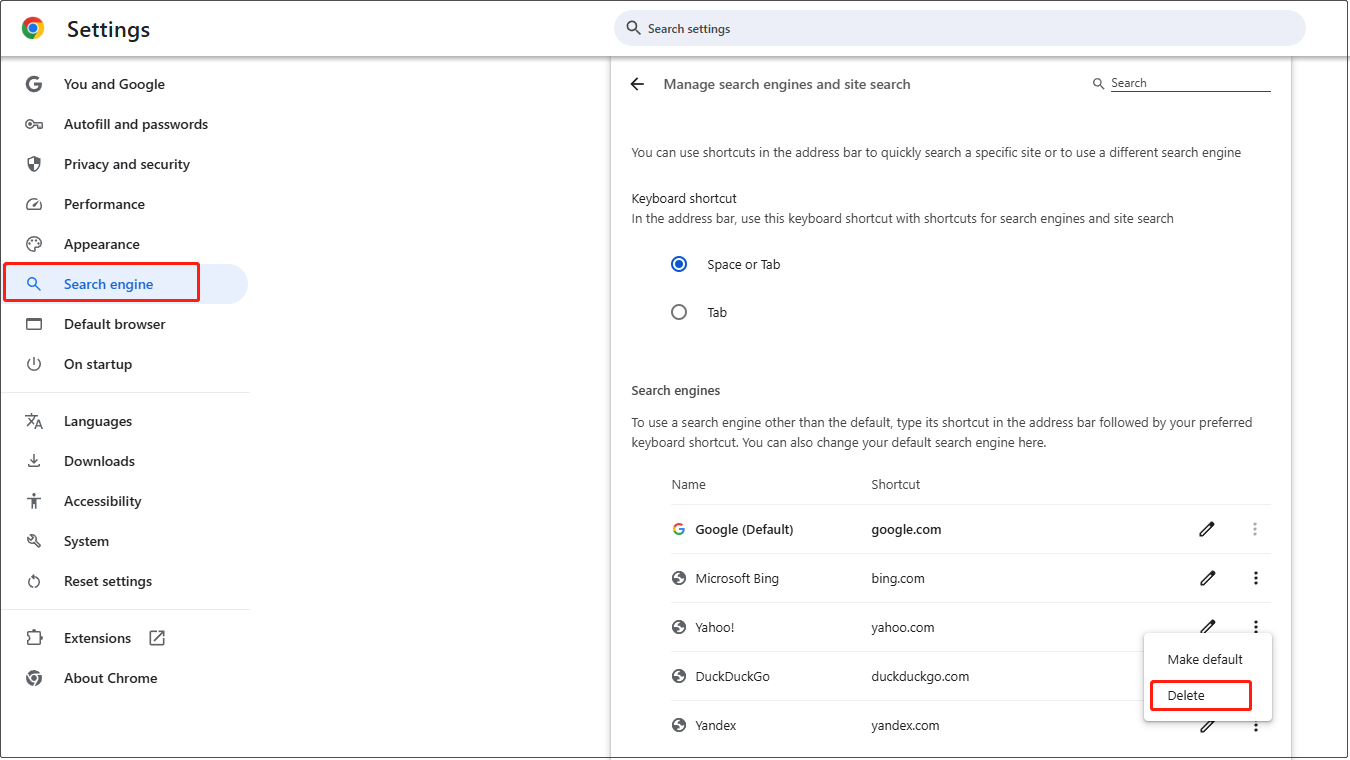1350x760 pixels.
Task: Open Appearance settings
Action: (x=102, y=244)
